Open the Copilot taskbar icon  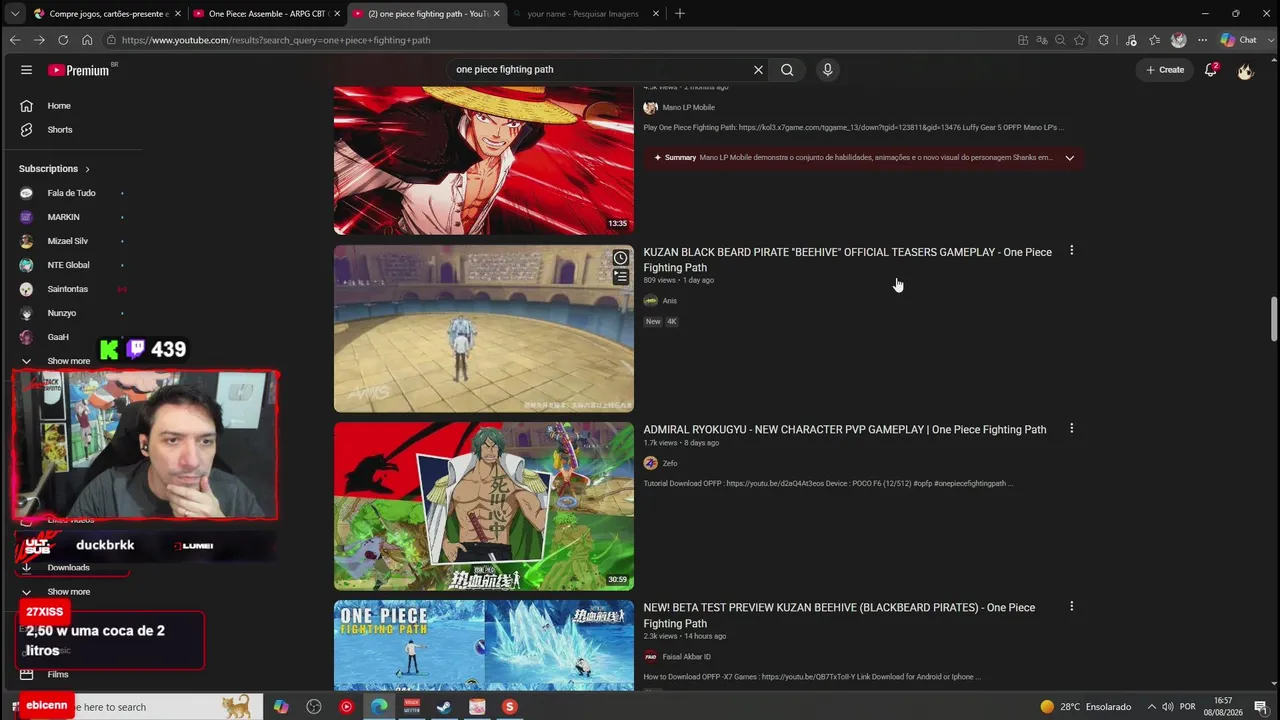(x=281, y=707)
